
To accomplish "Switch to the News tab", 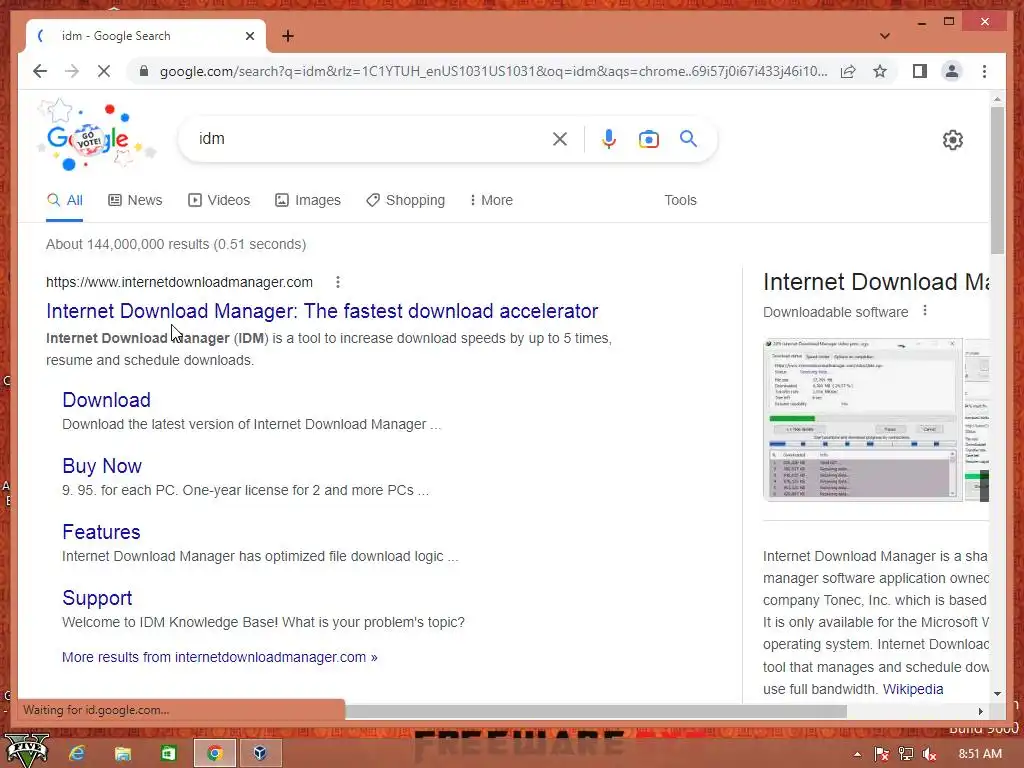I will point(135,200).
